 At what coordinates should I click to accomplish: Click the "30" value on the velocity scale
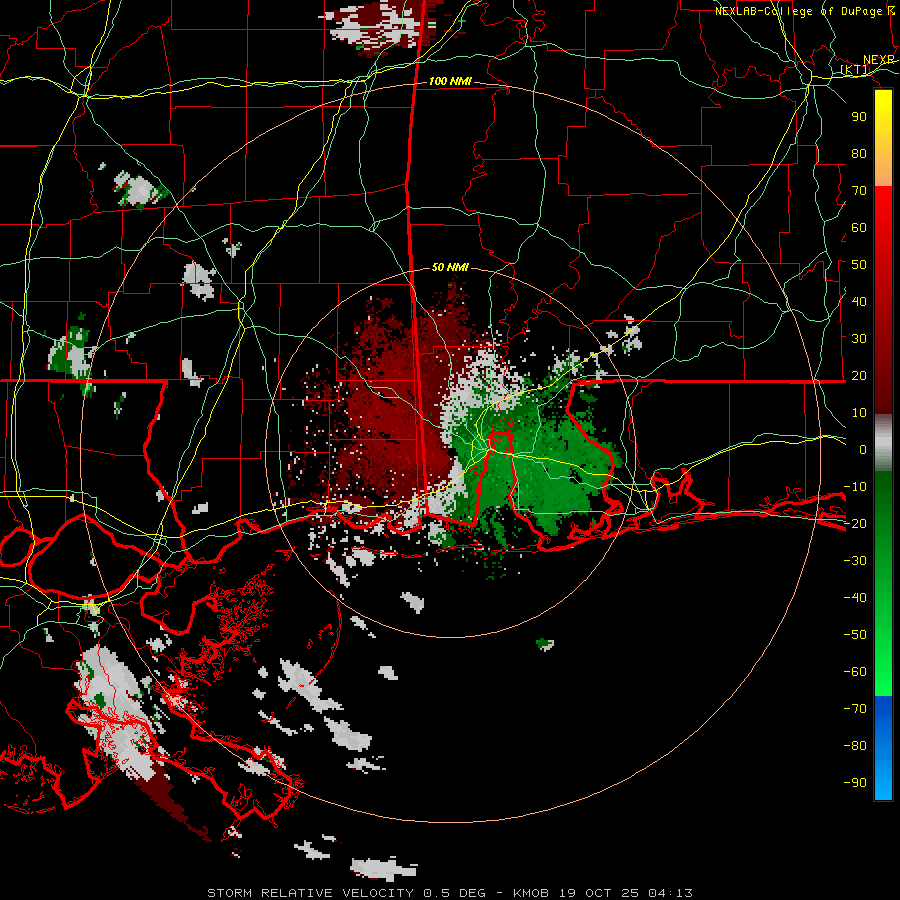[x=859, y=339]
